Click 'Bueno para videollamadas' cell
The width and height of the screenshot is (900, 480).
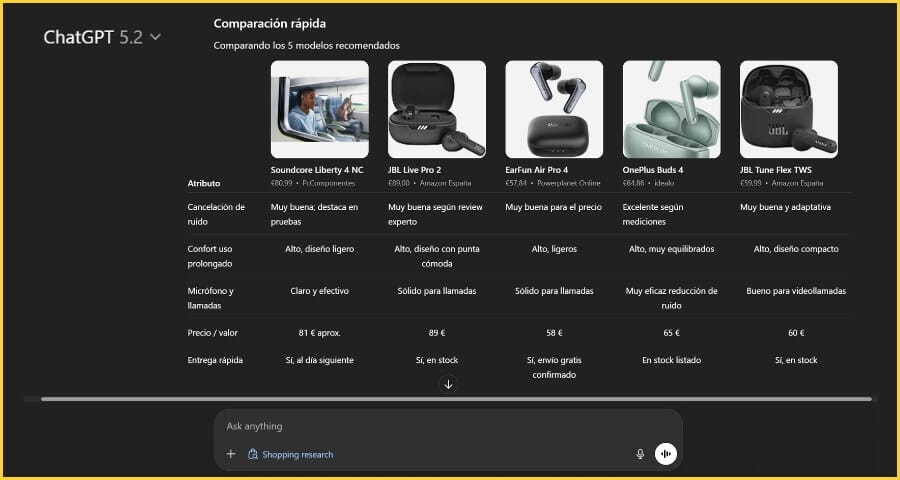[x=796, y=291]
